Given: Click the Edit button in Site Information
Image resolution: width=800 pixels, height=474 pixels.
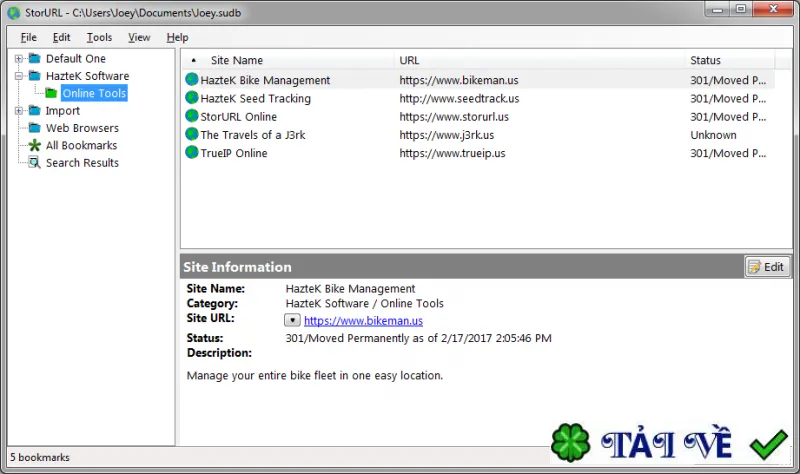Looking at the screenshot, I should 767,267.
